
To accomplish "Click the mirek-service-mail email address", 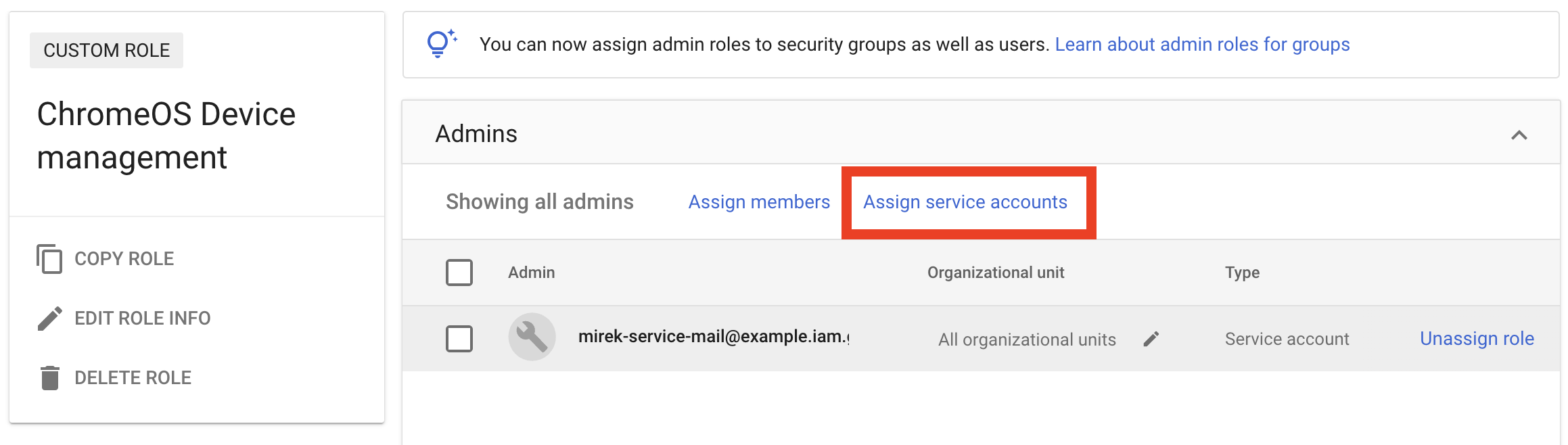I will click(713, 337).
